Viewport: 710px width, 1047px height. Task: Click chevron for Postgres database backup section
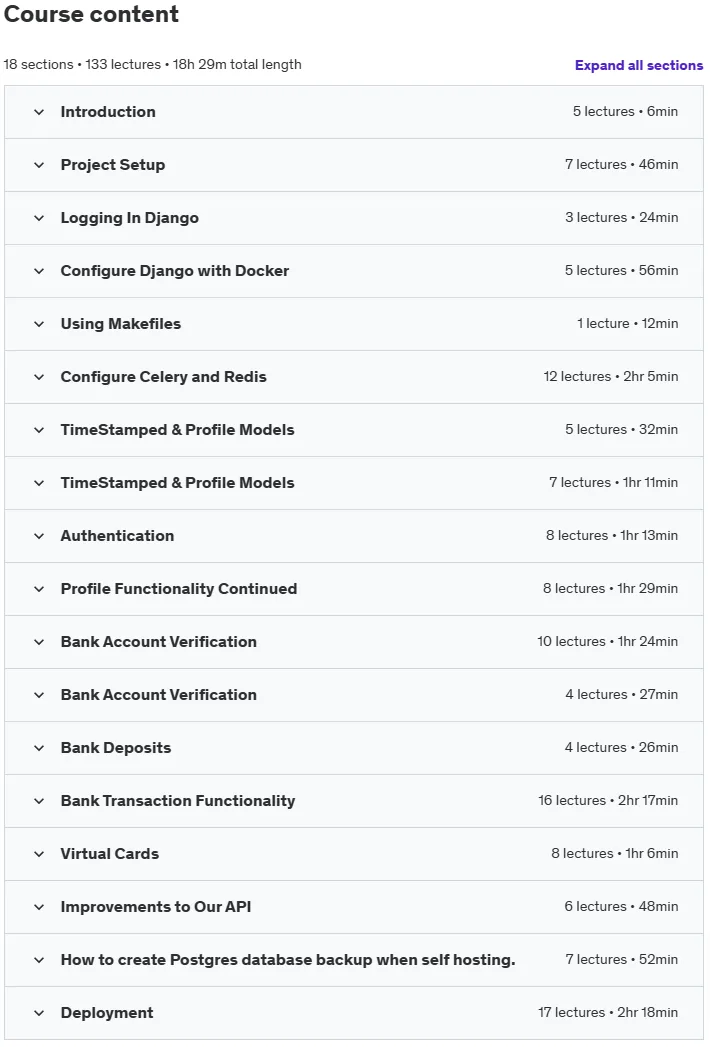[39, 960]
